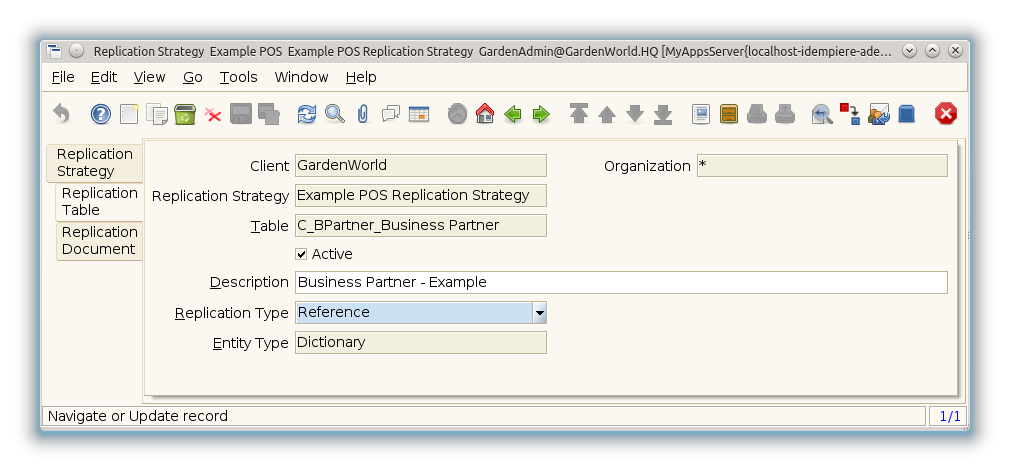Open the Go menu
Image resolution: width=1010 pixels, height=471 pixels.
[x=193, y=77]
